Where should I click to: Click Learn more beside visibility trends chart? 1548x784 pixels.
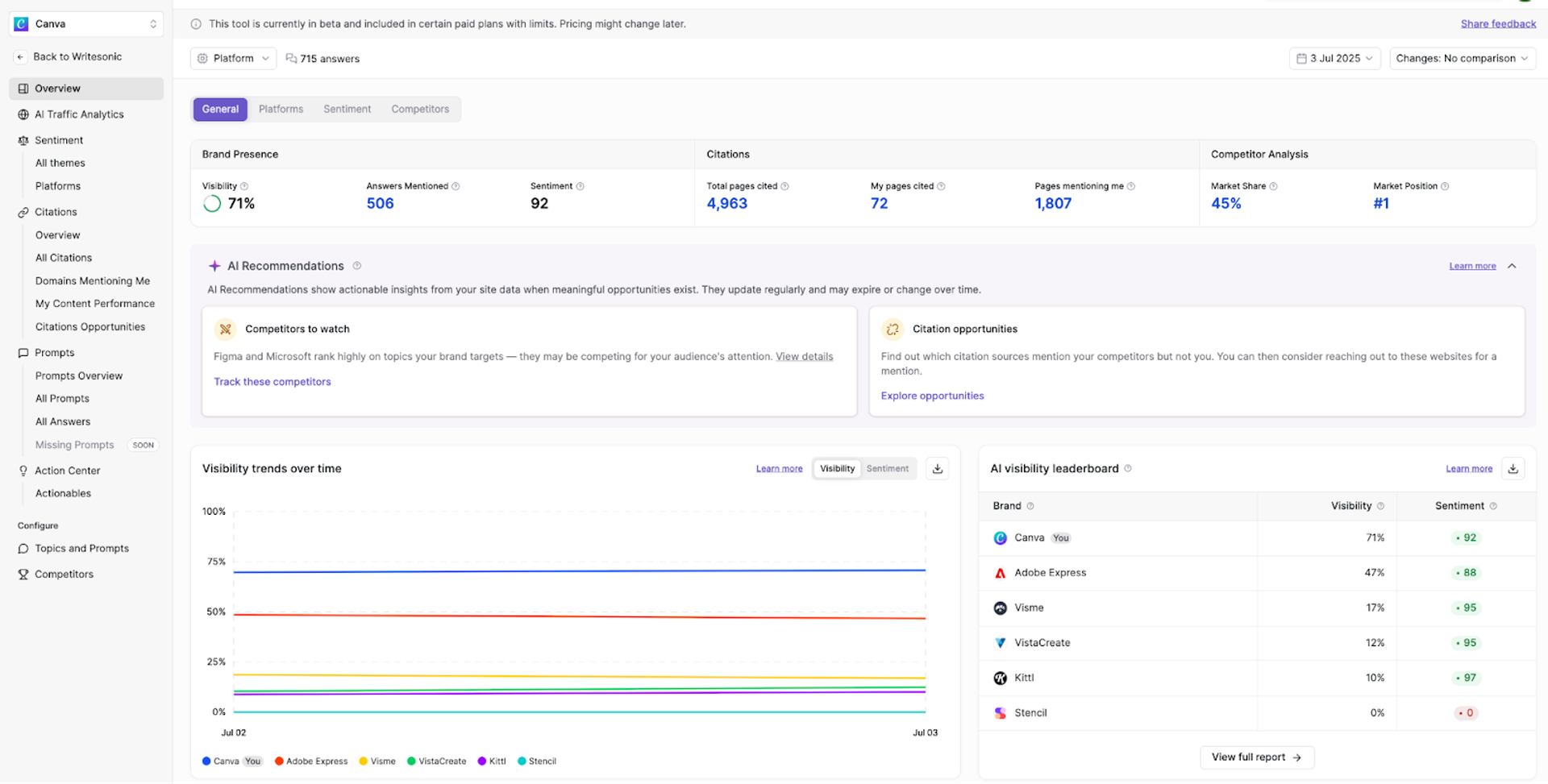tap(779, 469)
